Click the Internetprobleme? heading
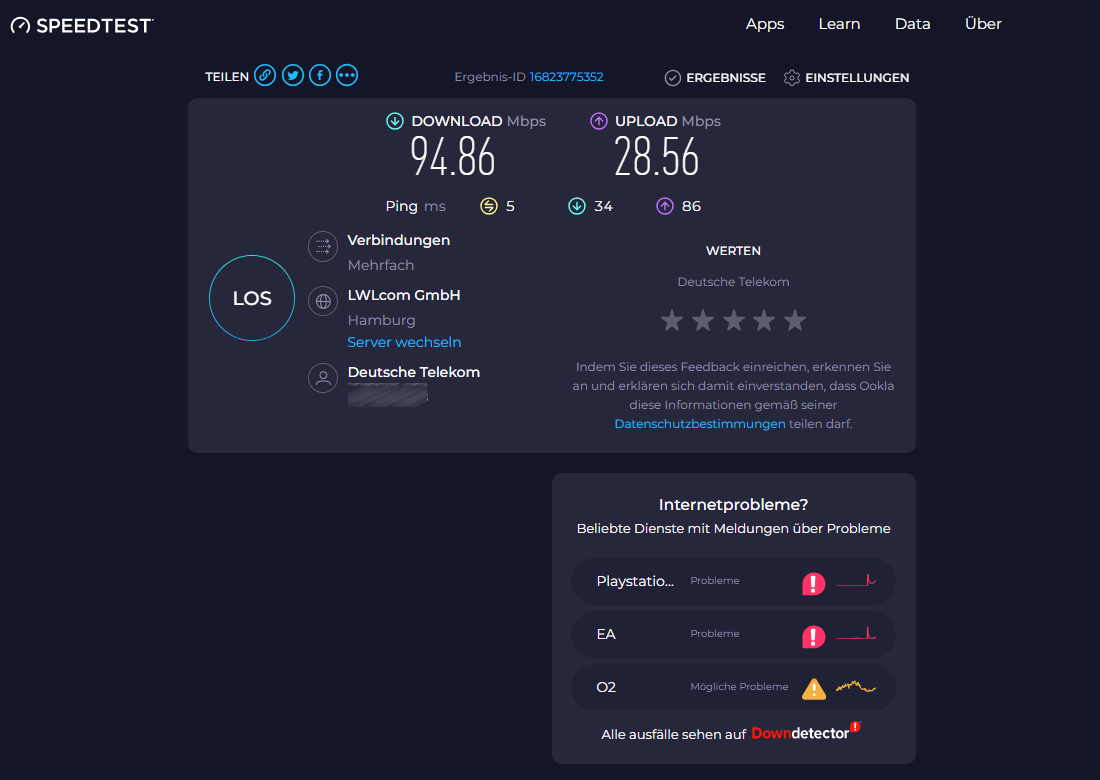The image size is (1100, 780). coord(733,505)
